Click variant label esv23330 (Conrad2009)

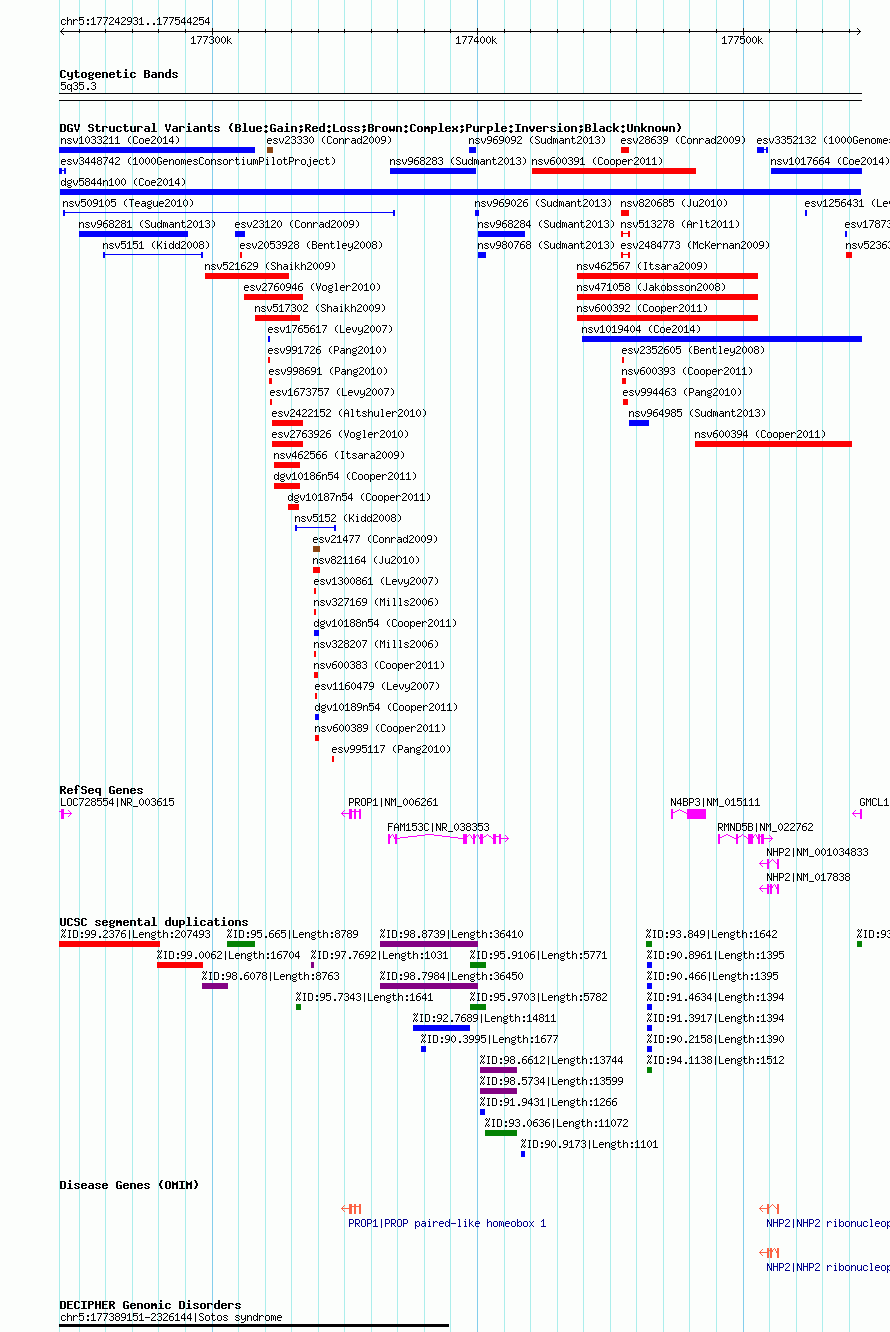pos(329,140)
